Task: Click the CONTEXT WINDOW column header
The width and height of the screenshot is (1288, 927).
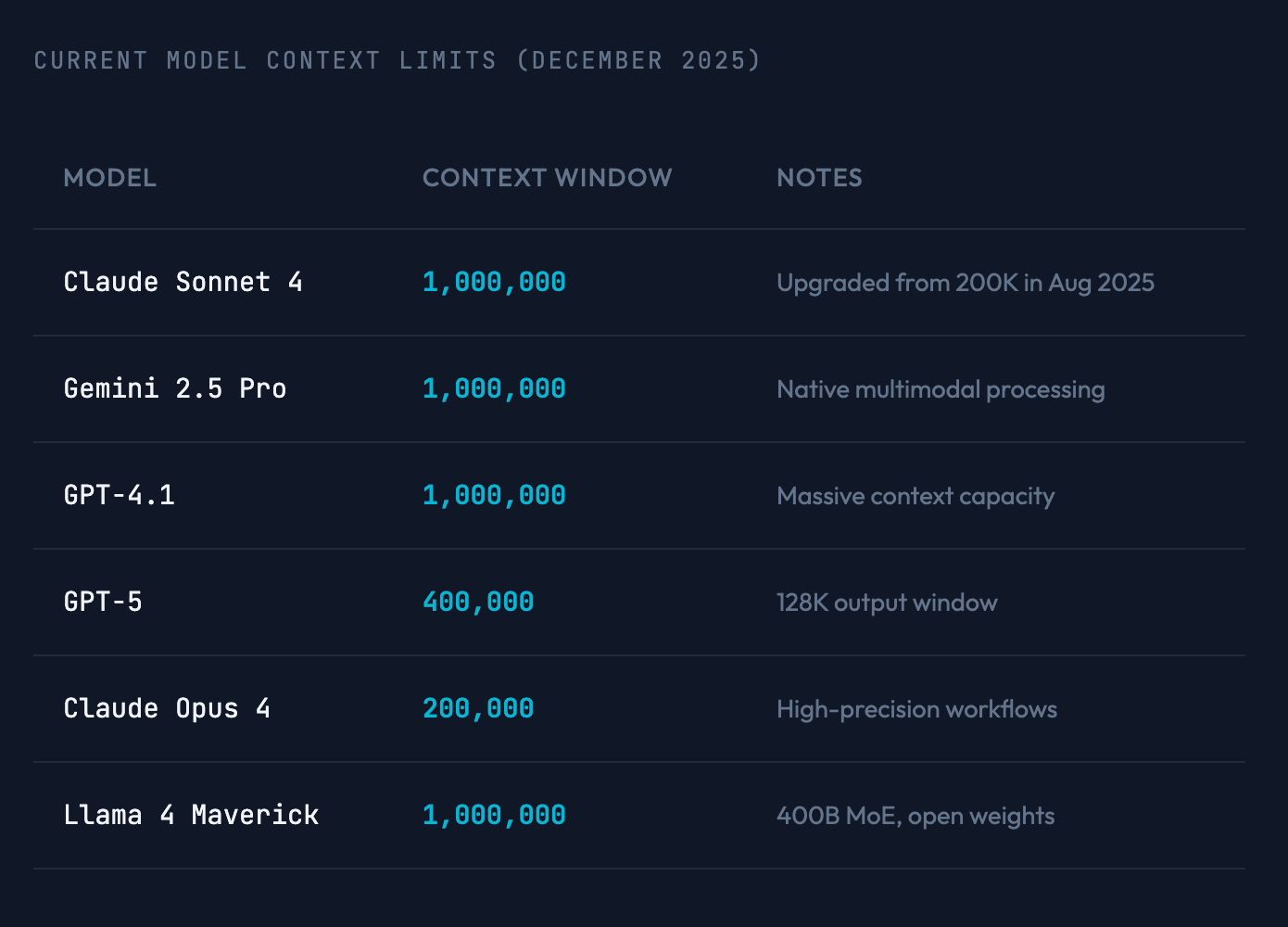Action: (x=547, y=178)
